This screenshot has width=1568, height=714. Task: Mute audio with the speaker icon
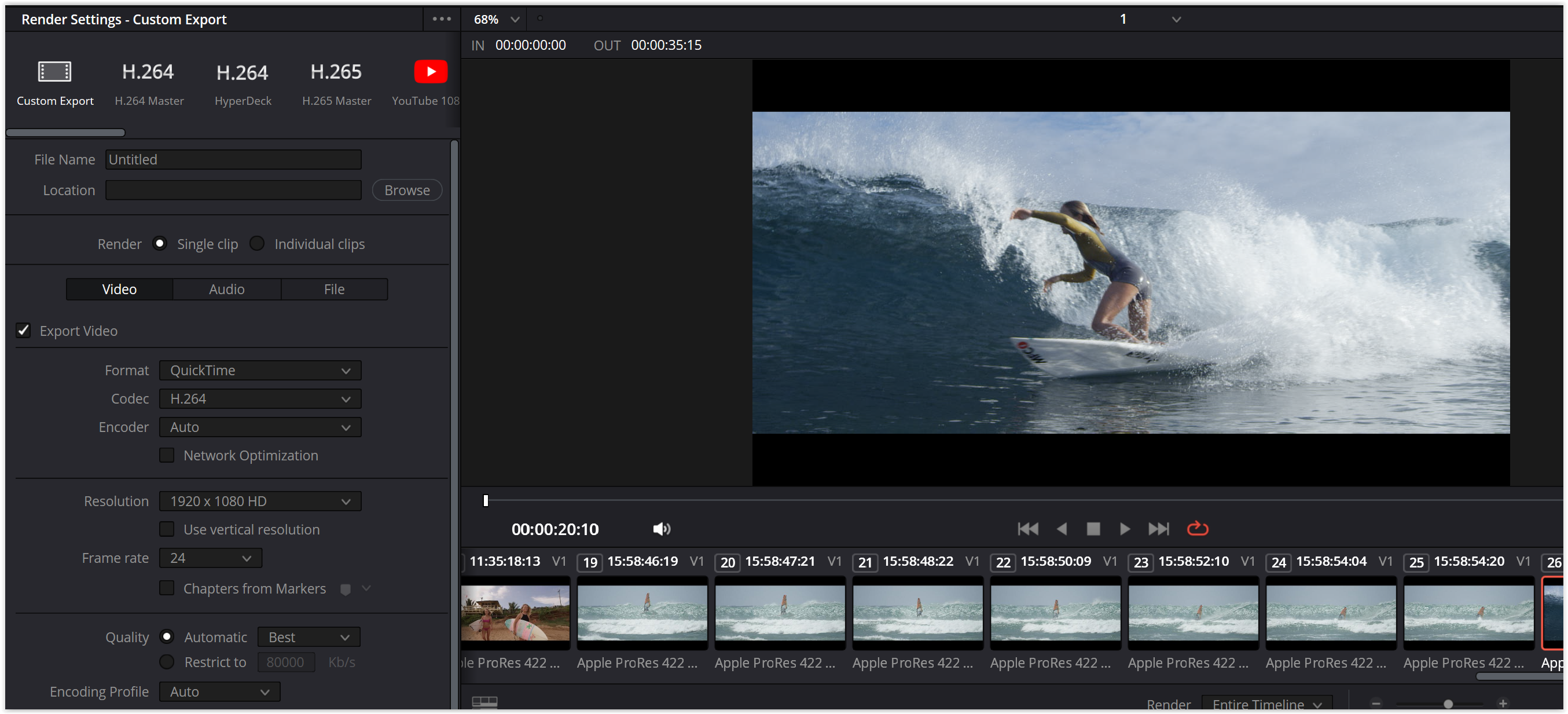click(661, 529)
